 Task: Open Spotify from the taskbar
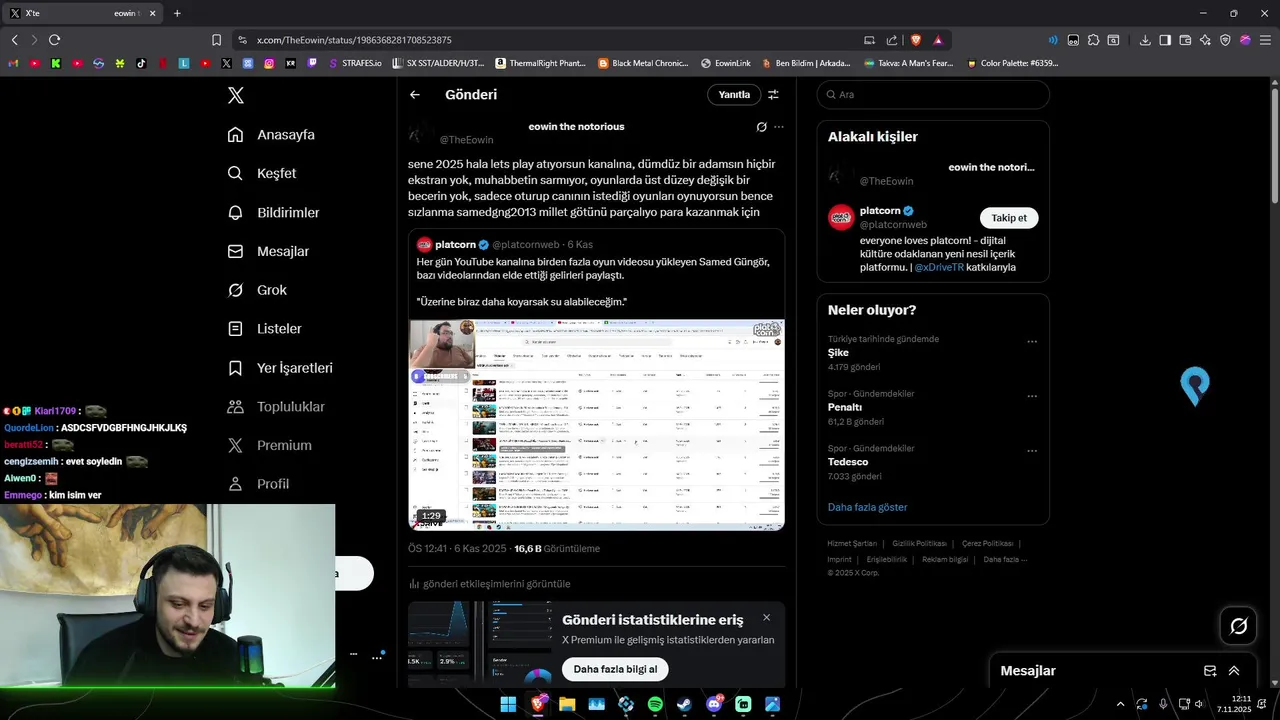click(655, 704)
